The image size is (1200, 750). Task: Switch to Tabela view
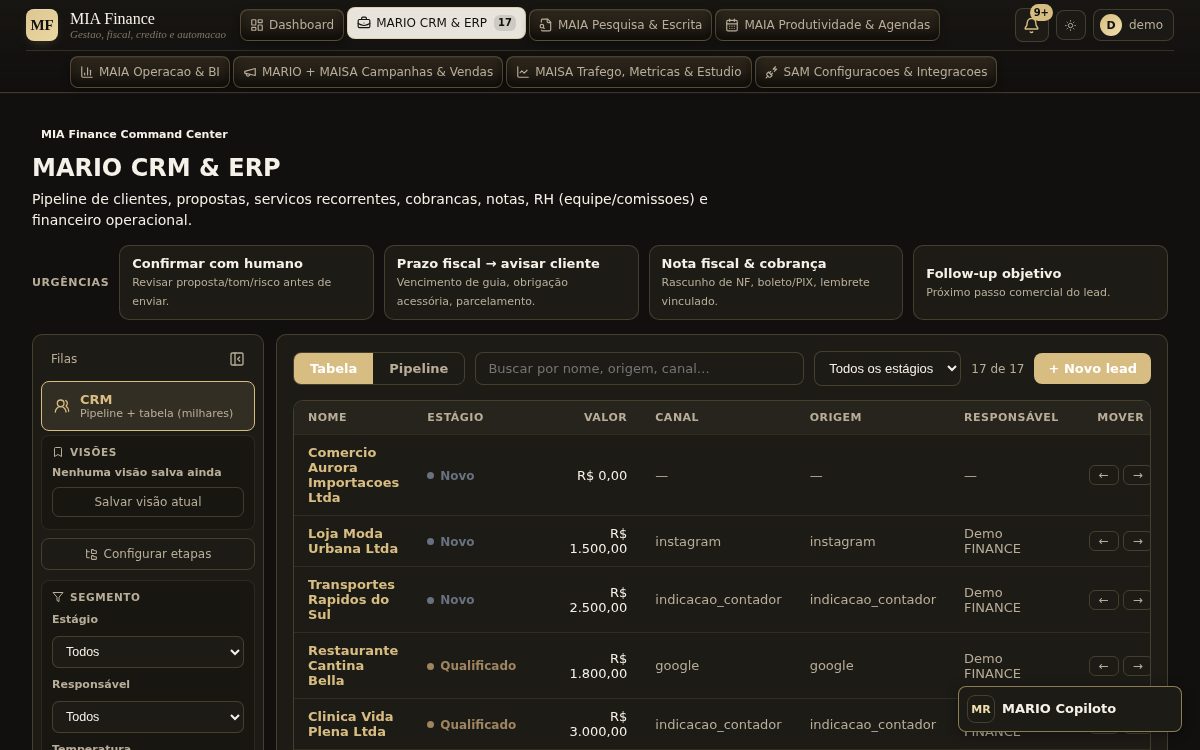point(333,368)
